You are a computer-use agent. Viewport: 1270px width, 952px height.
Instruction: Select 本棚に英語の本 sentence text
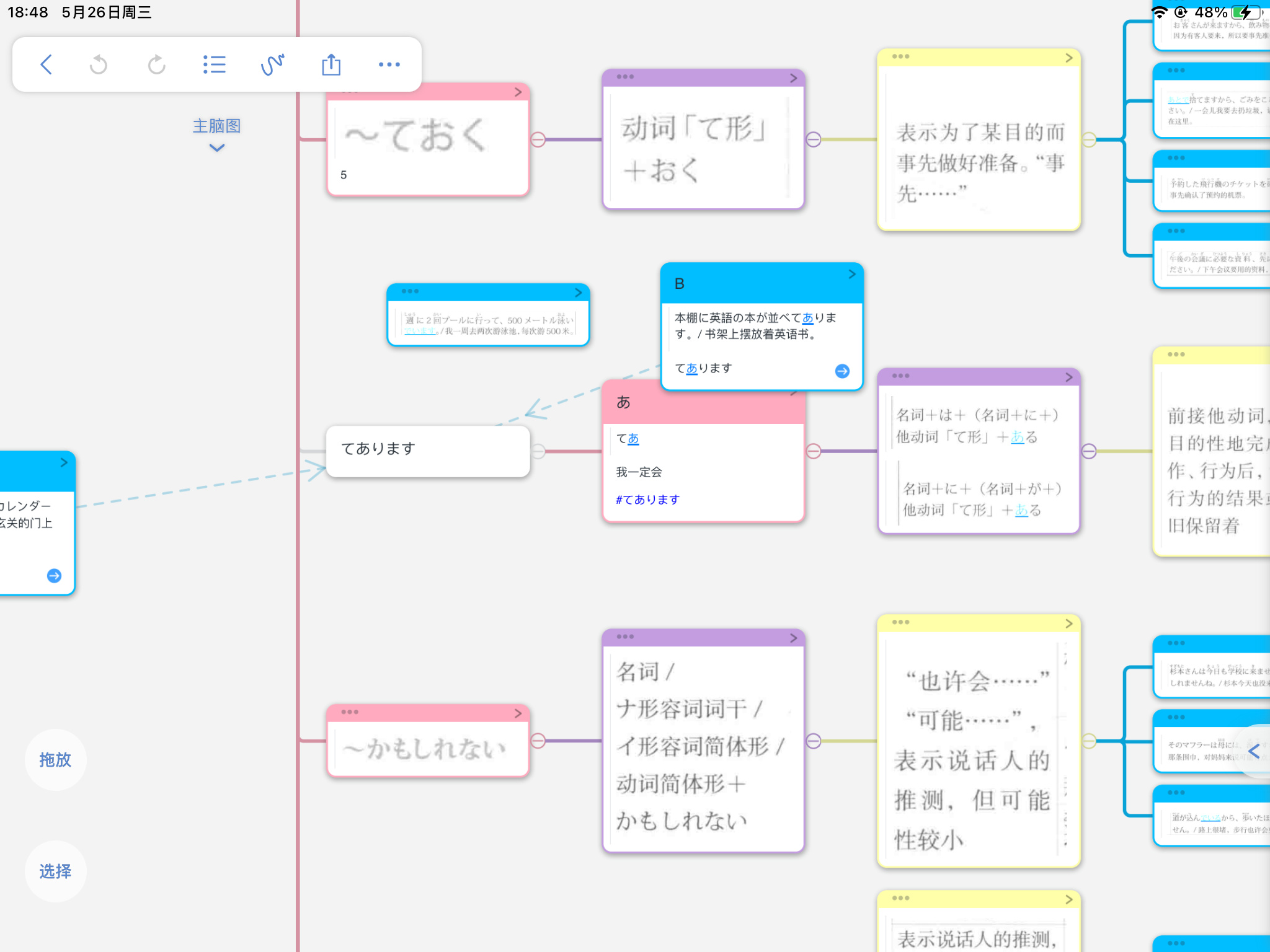pos(755,326)
